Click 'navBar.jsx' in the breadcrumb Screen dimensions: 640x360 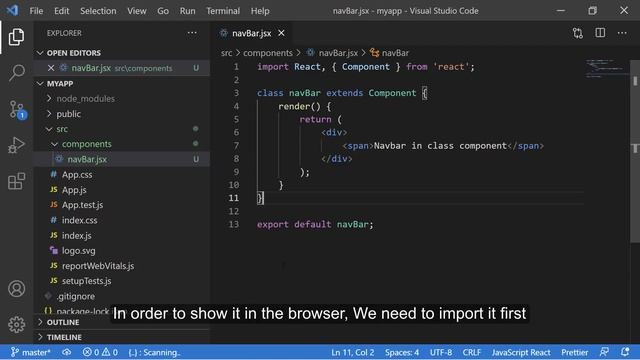tap(338, 53)
